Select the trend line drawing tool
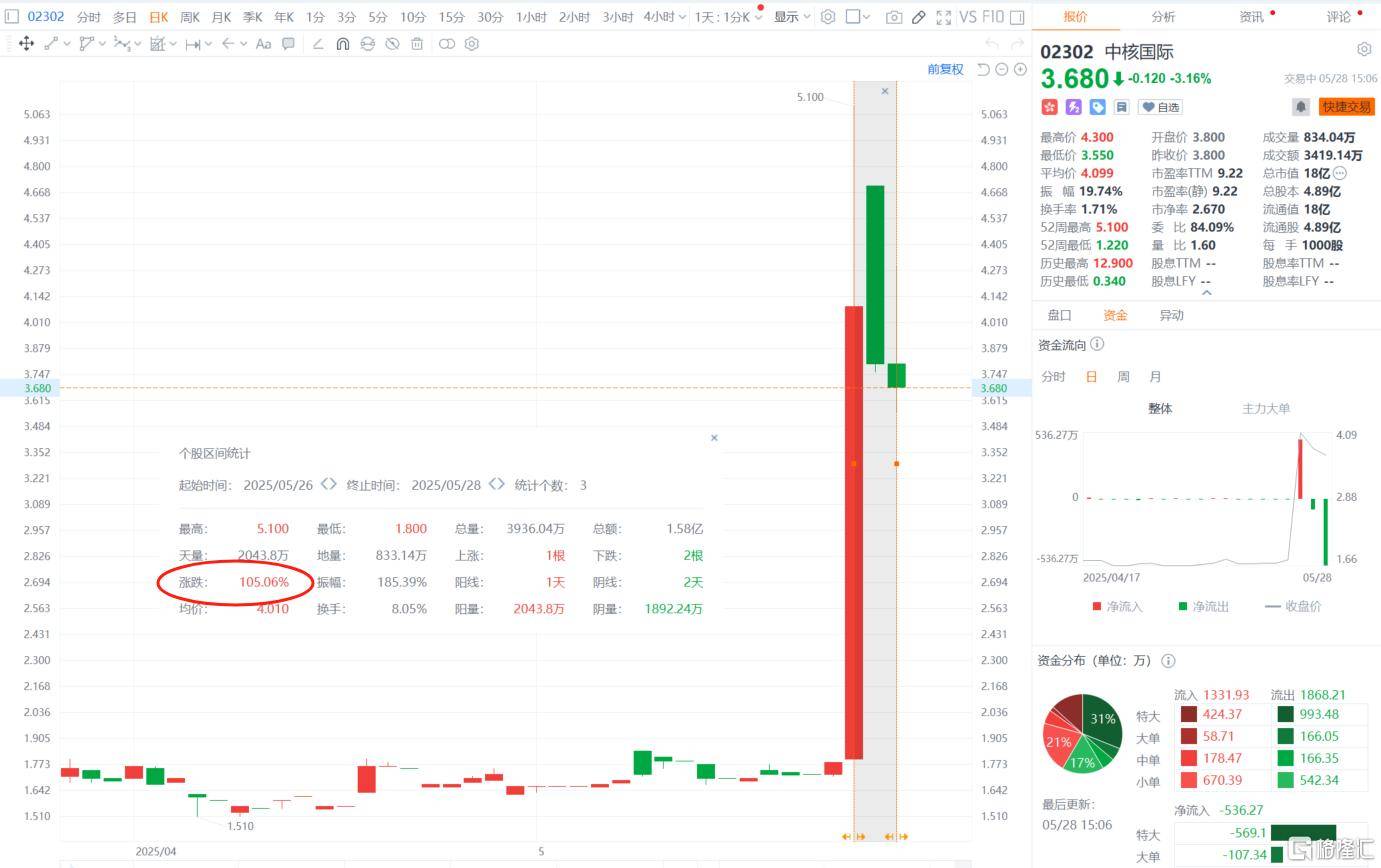This screenshot has width=1381, height=868. [x=51, y=44]
